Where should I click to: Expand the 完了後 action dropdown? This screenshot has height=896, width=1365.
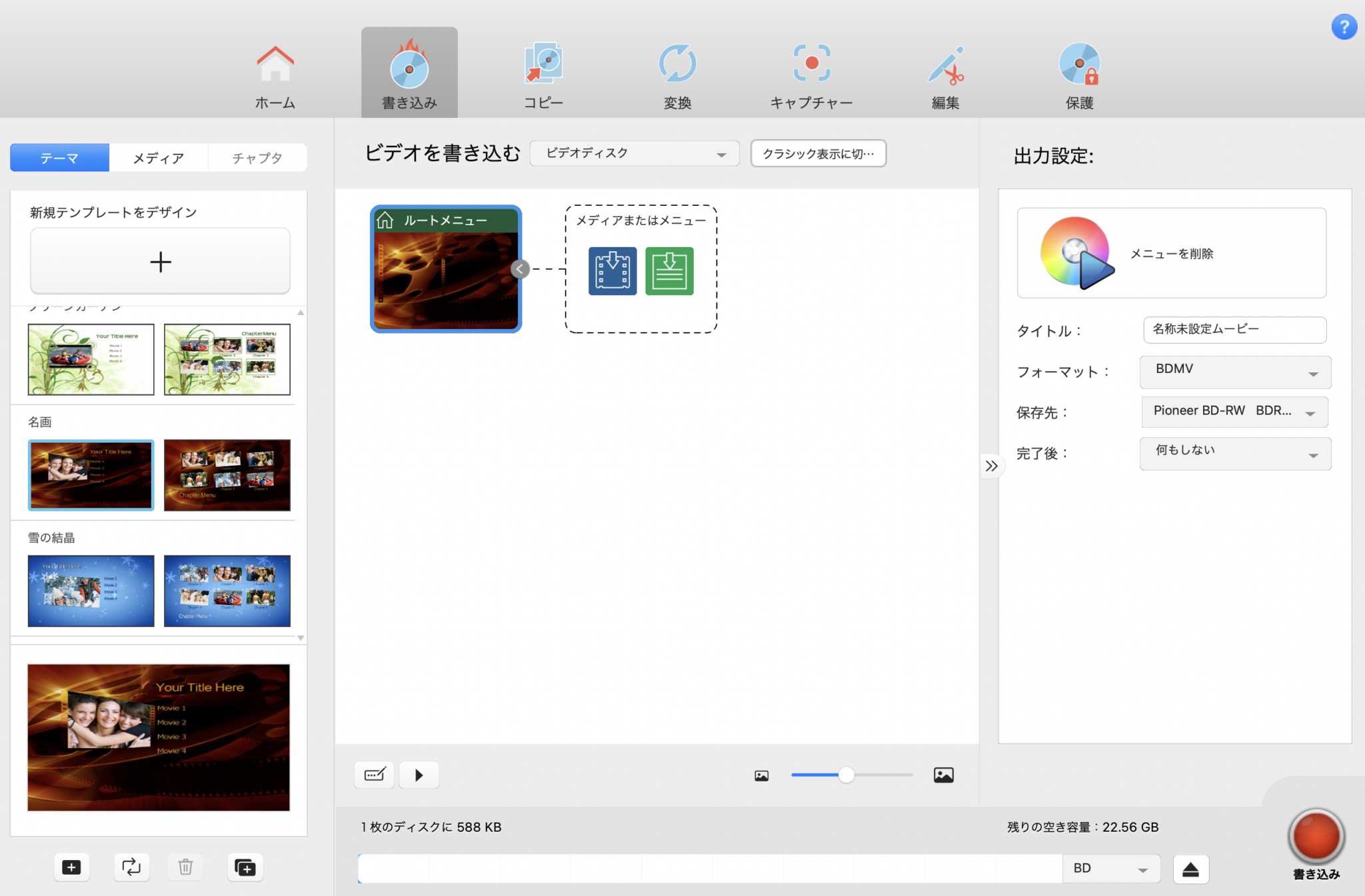1234,454
